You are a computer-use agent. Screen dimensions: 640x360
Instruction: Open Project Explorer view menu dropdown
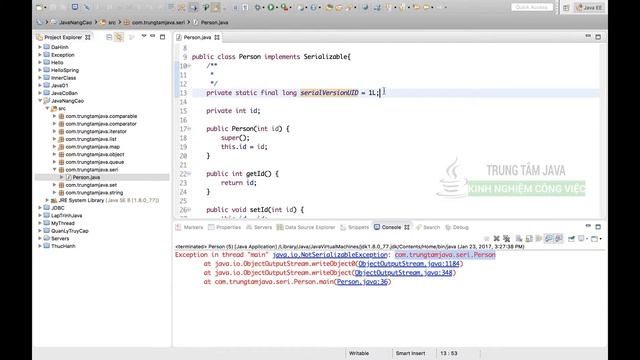[x=144, y=36]
